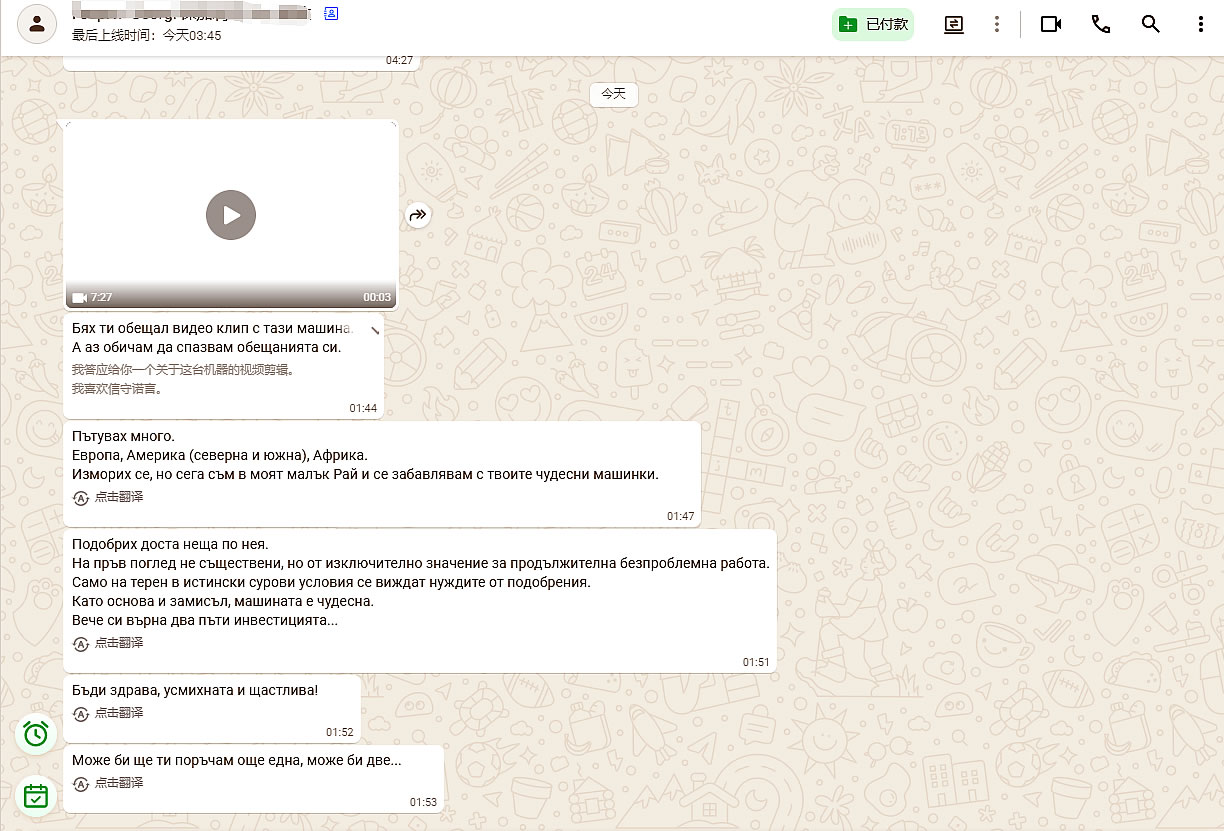
Task: Click the green 已付款 paid label
Action: (x=873, y=24)
